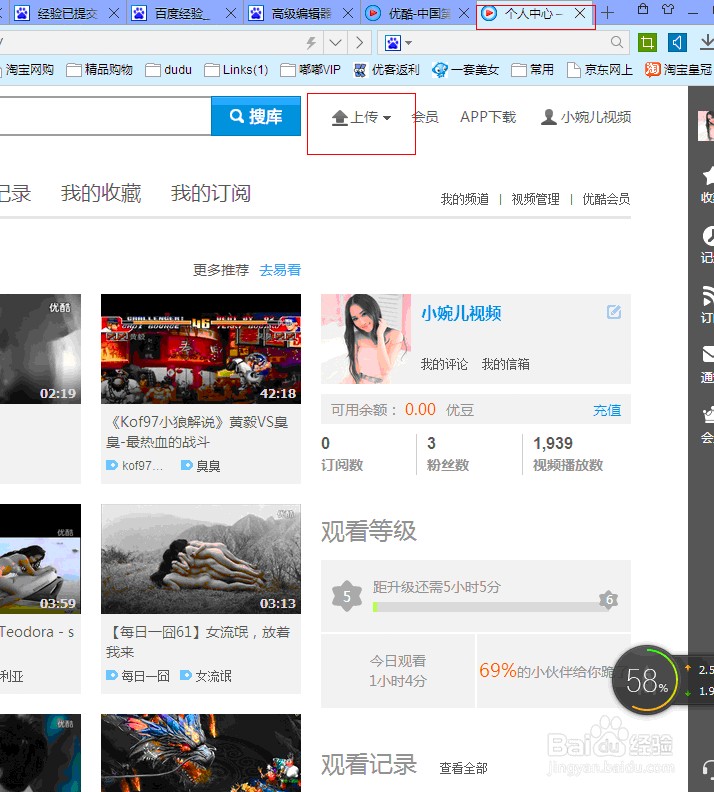Click the level 5 badge icon
Image resolution: width=714 pixels, height=792 pixels.
coord(347,597)
